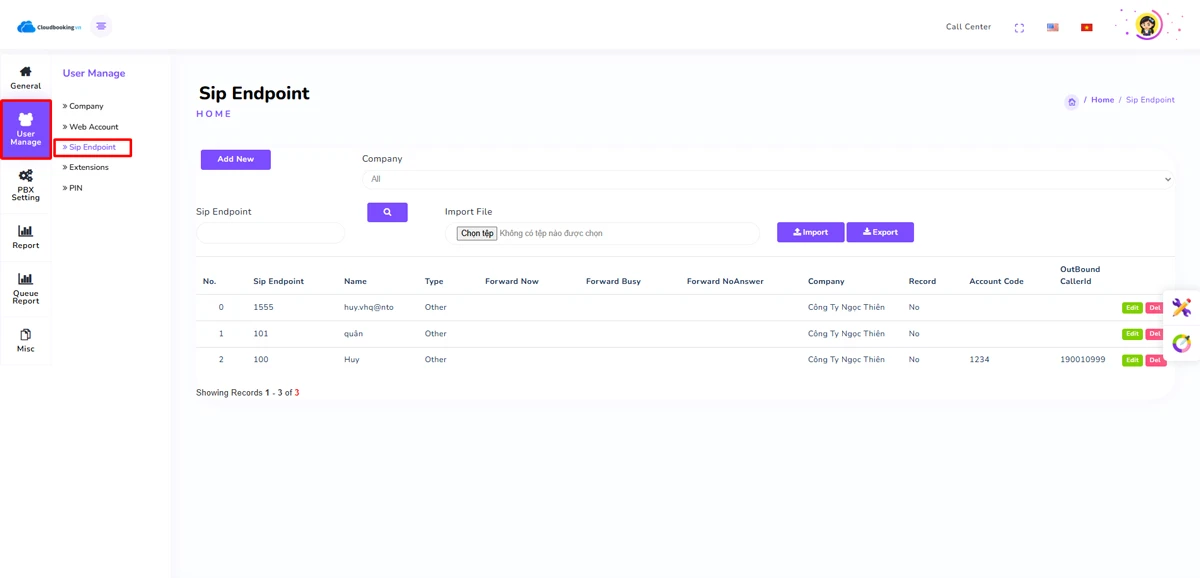Open the Misc section

[26, 340]
